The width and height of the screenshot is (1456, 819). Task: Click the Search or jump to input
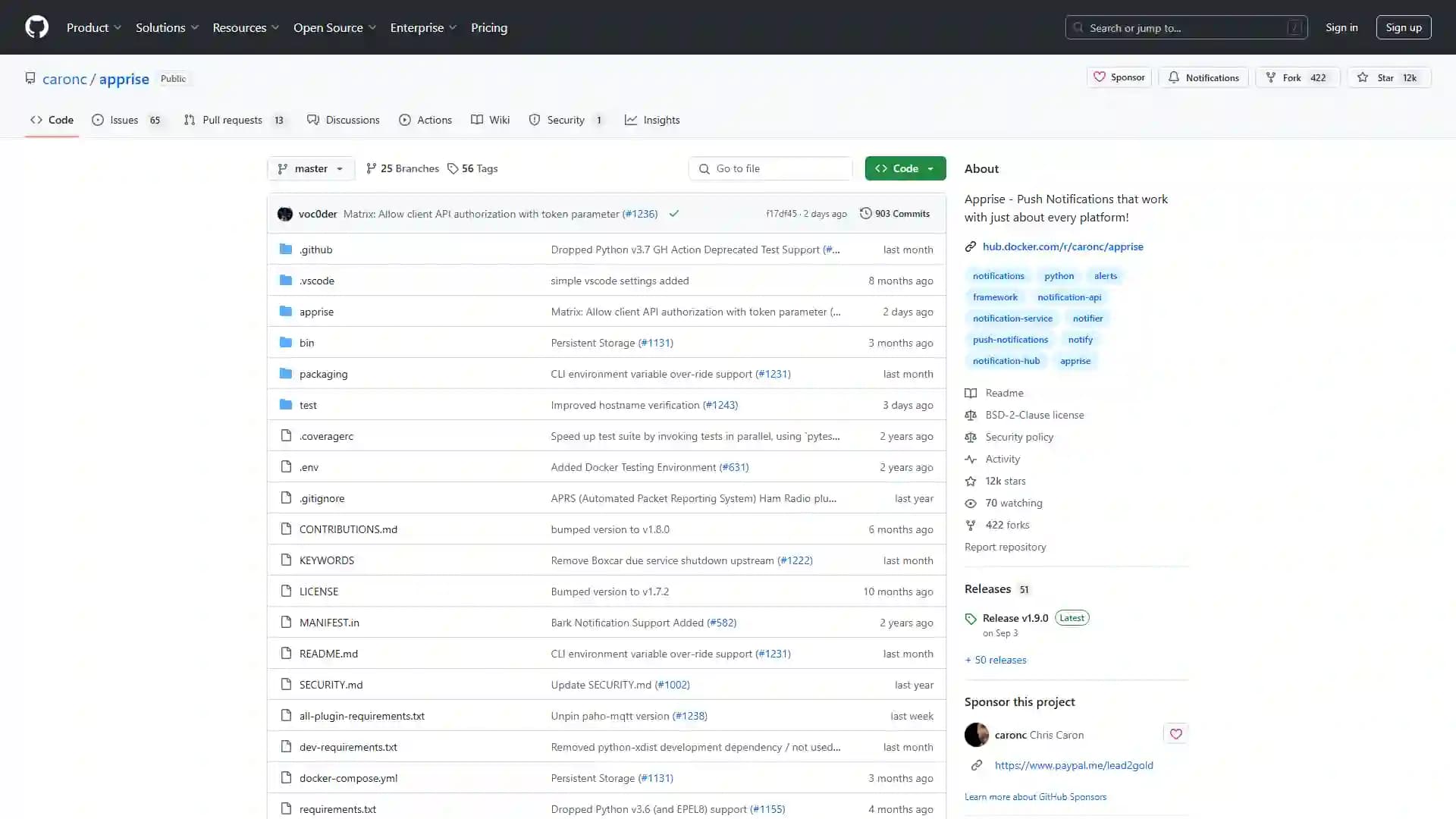click(x=1186, y=27)
